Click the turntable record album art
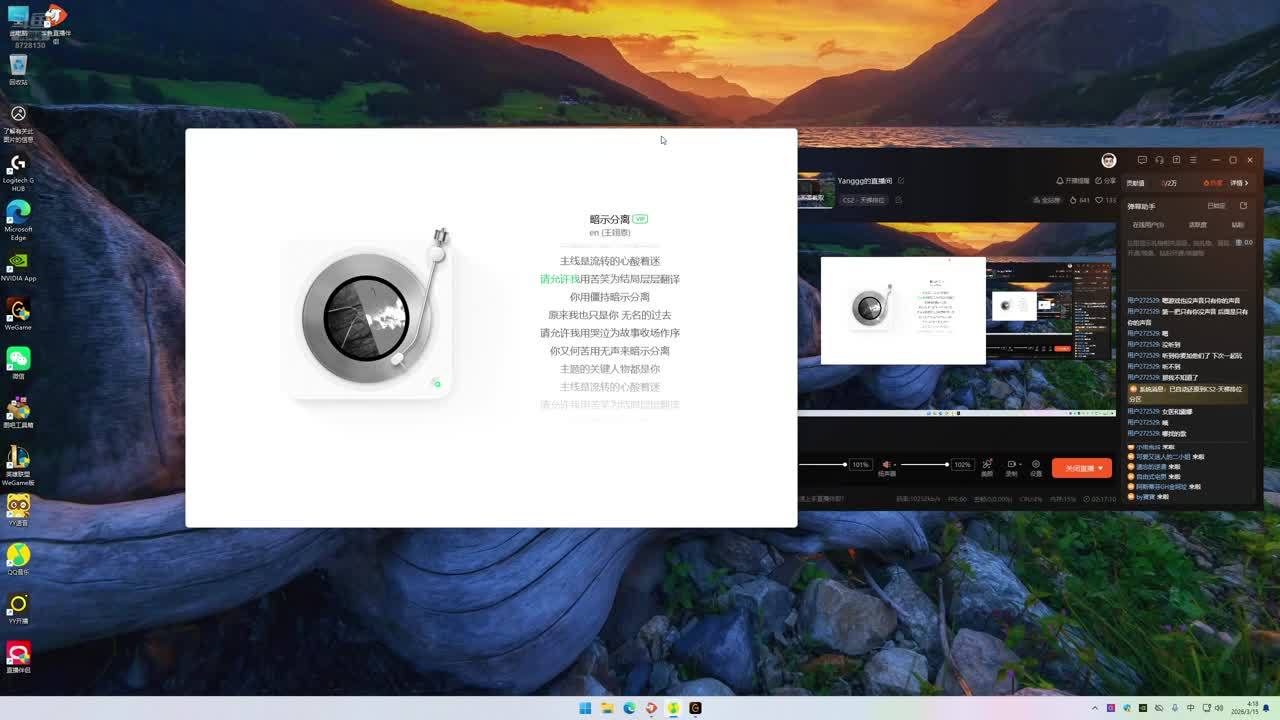1280x720 pixels. [x=365, y=318]
